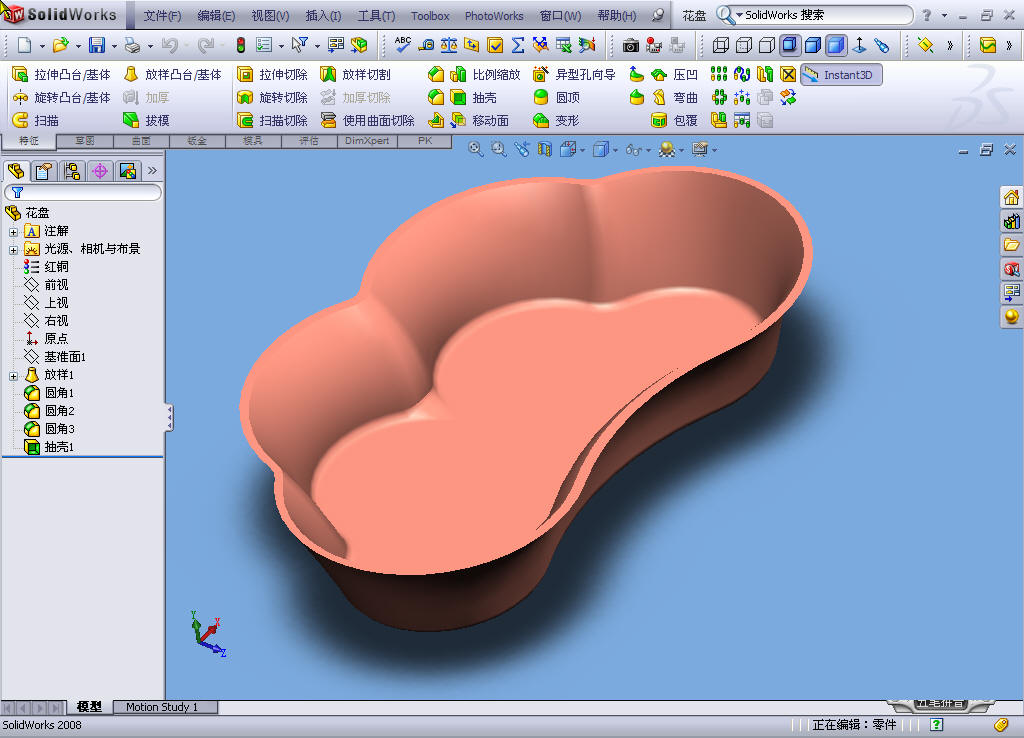Viewport: 1024px width, 738px height.
Task: Select the Wrap 包覆 tool
Action: (x=675, y=120)
